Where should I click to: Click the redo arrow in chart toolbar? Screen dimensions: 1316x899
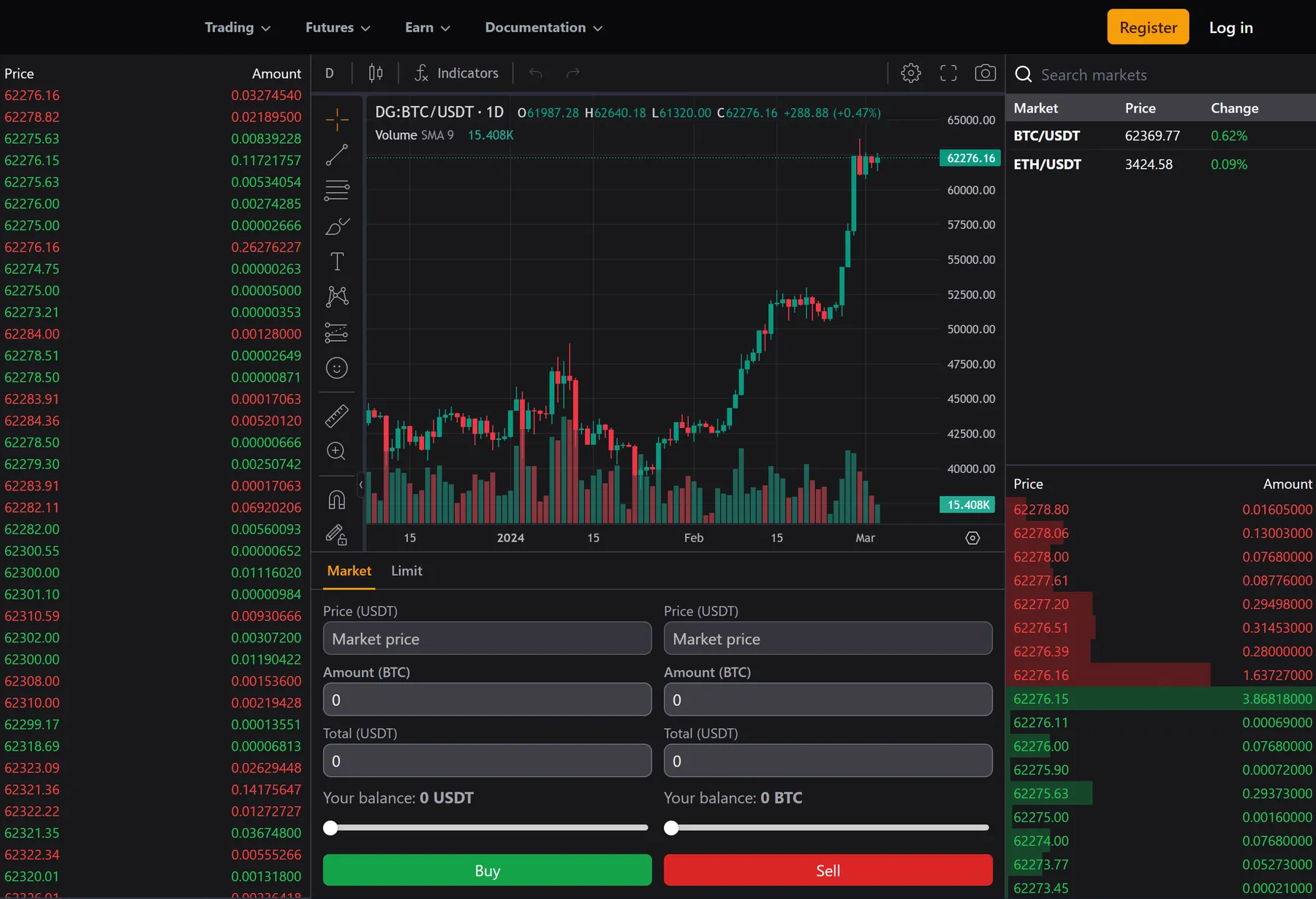pos(573,73)
